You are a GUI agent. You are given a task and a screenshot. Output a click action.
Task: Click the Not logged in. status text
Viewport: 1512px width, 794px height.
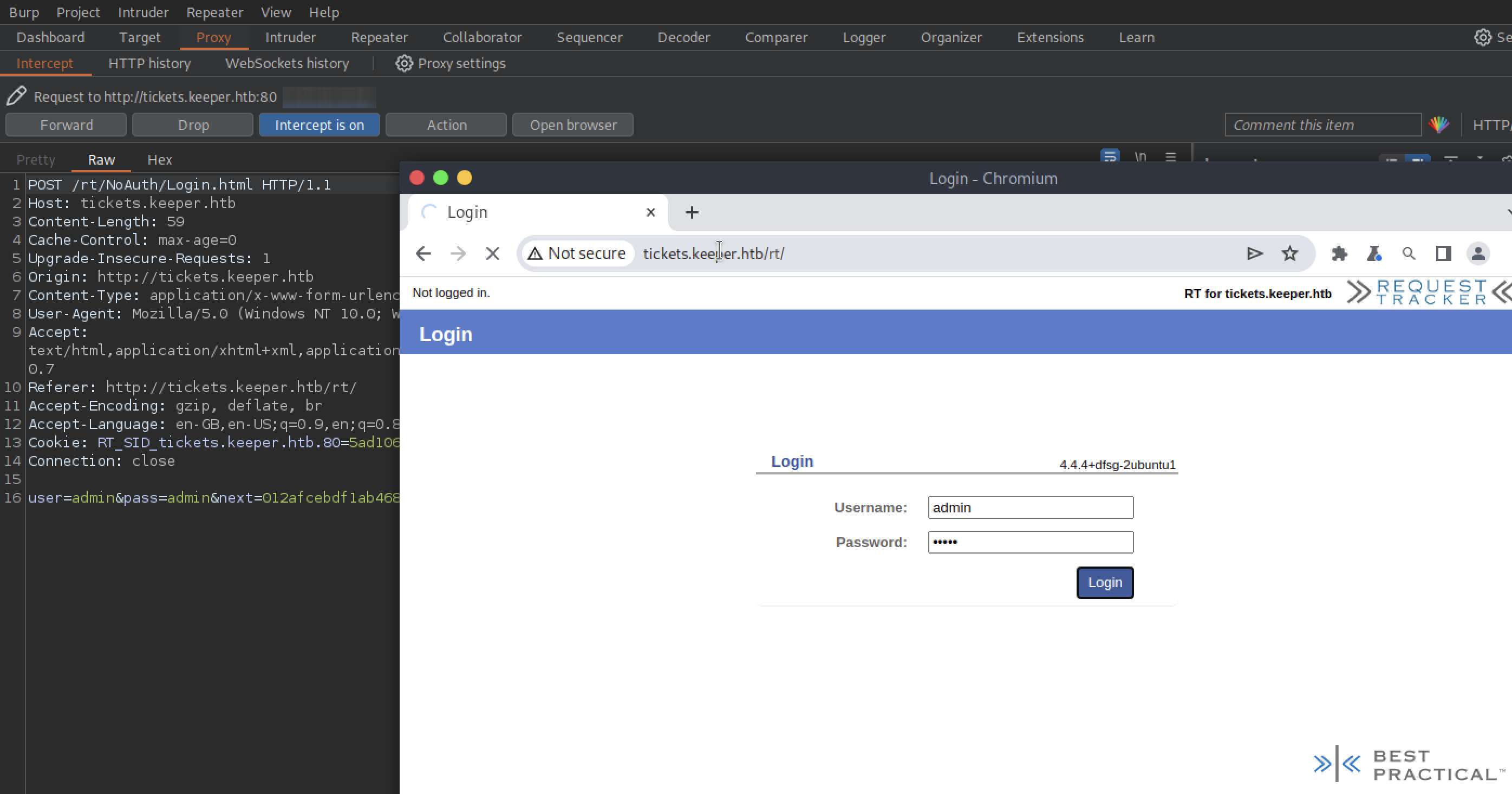point(451,292)
